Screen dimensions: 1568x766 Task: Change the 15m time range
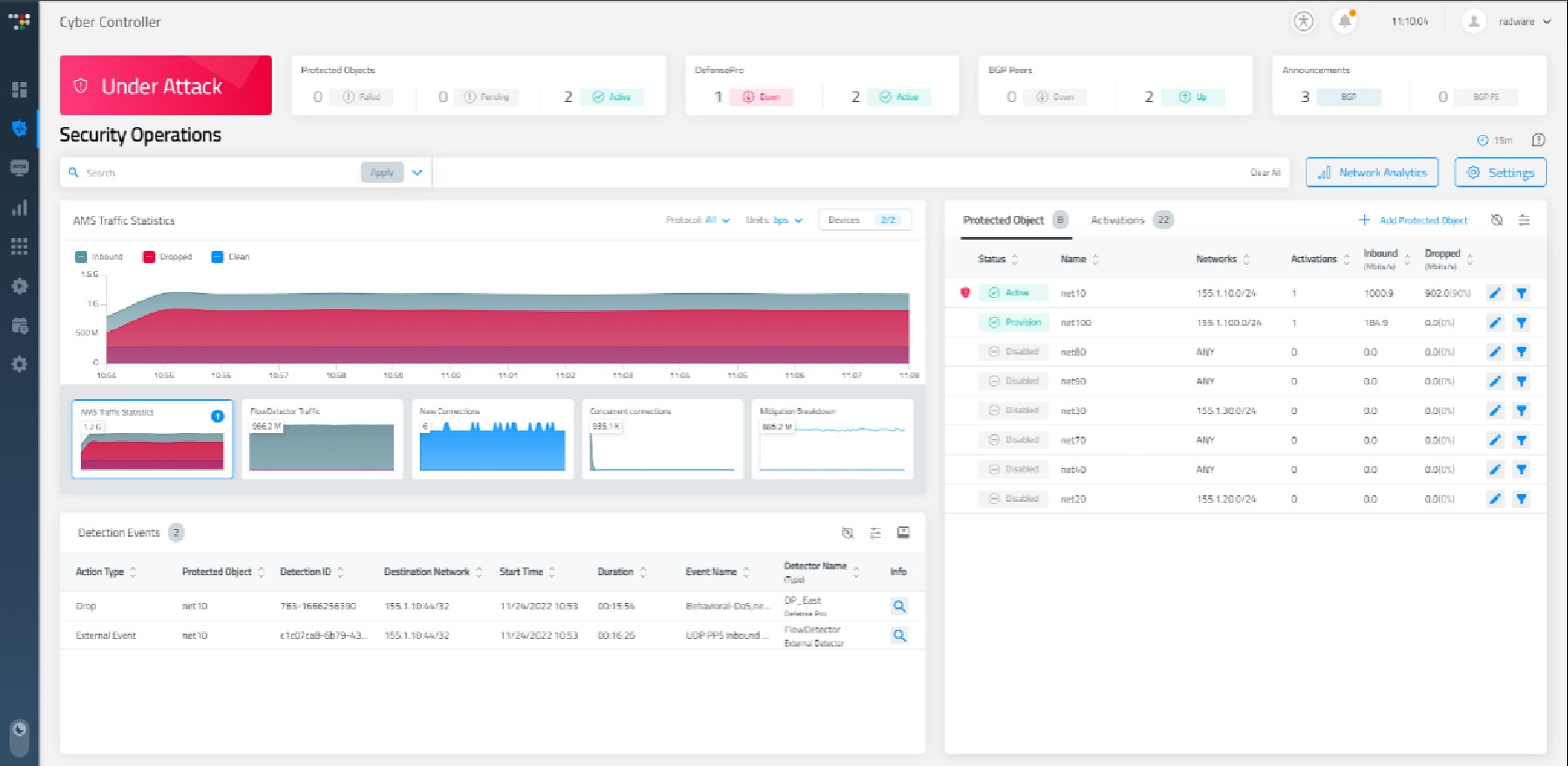pos(1495,140)
